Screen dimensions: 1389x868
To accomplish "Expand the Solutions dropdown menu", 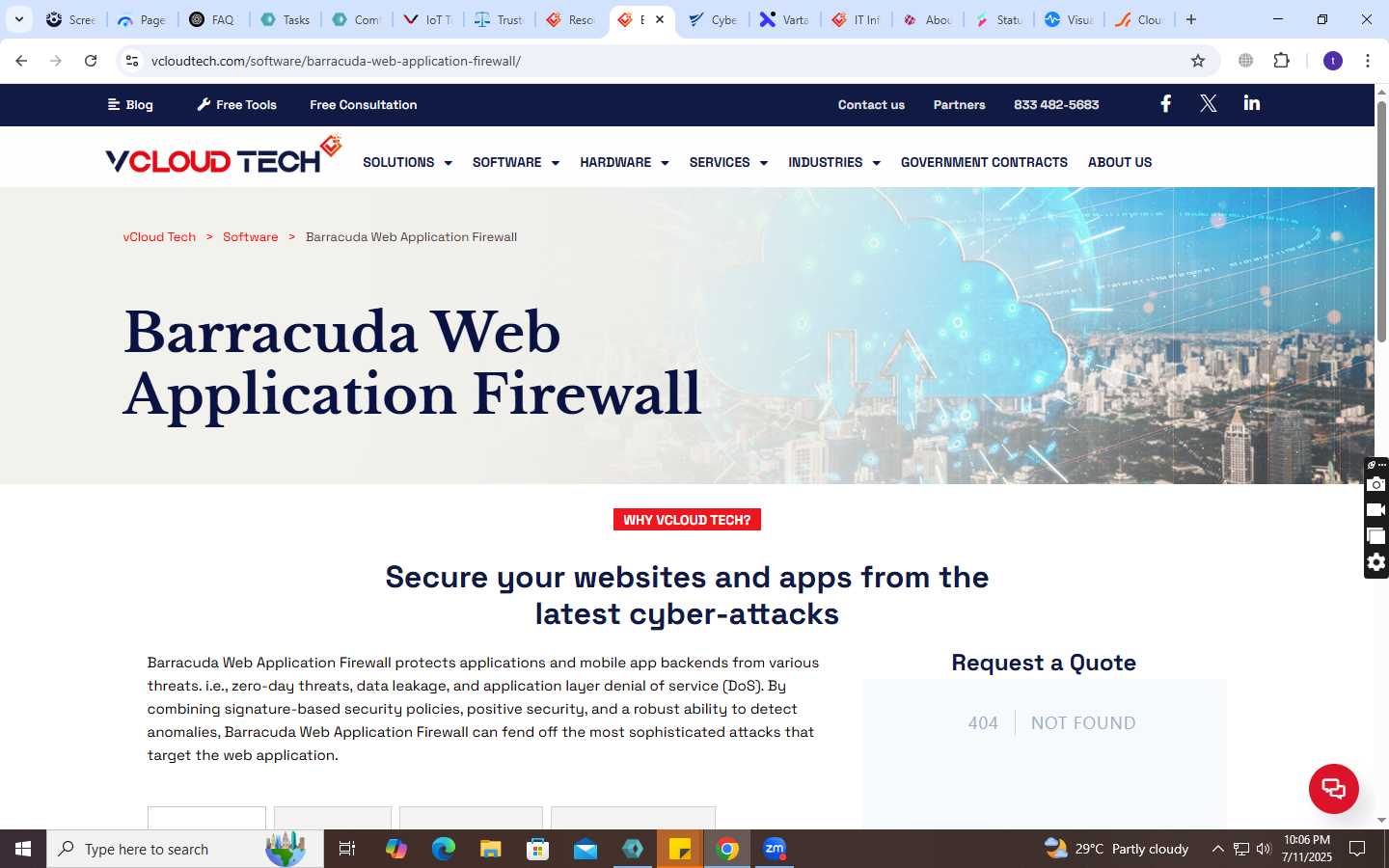I will 407,162.
